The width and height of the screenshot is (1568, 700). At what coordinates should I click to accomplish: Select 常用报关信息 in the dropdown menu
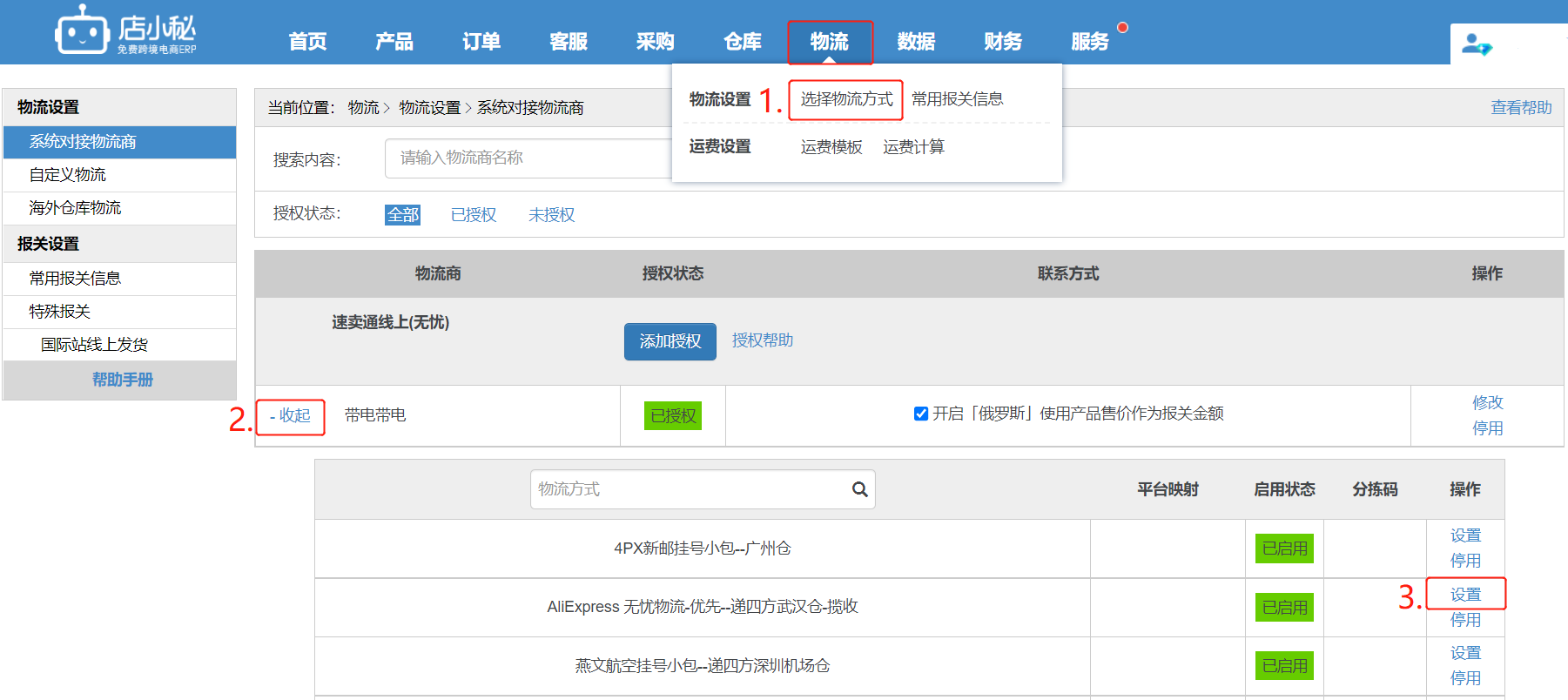(x=958, y=99)
